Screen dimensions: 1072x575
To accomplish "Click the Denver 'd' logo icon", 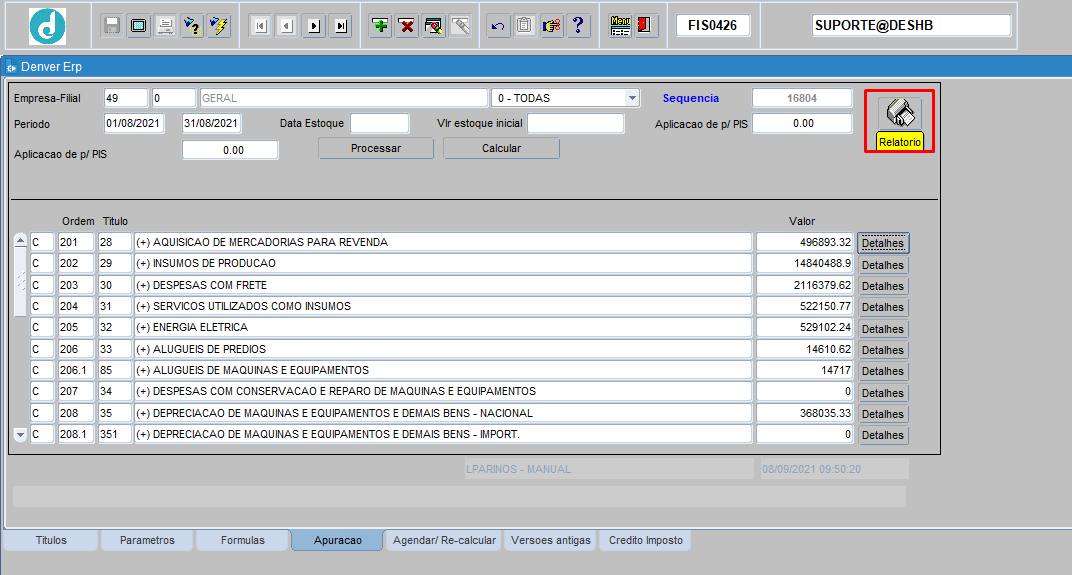I will pos(47,27).
